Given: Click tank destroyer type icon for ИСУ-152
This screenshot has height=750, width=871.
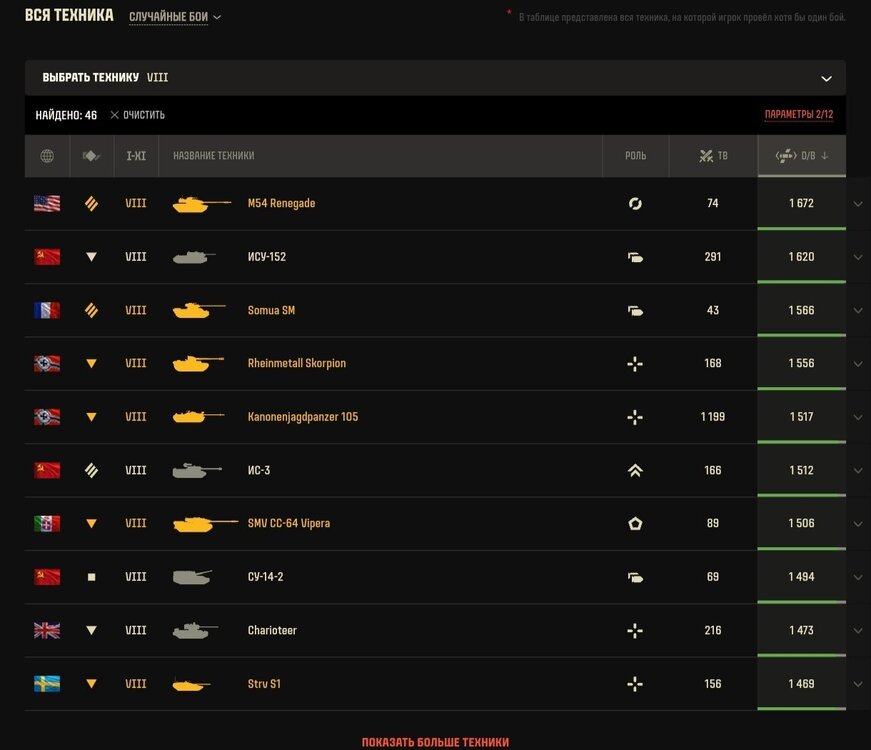Looking at the screenshot, I should pyautogui.click(x=91, y=257).
